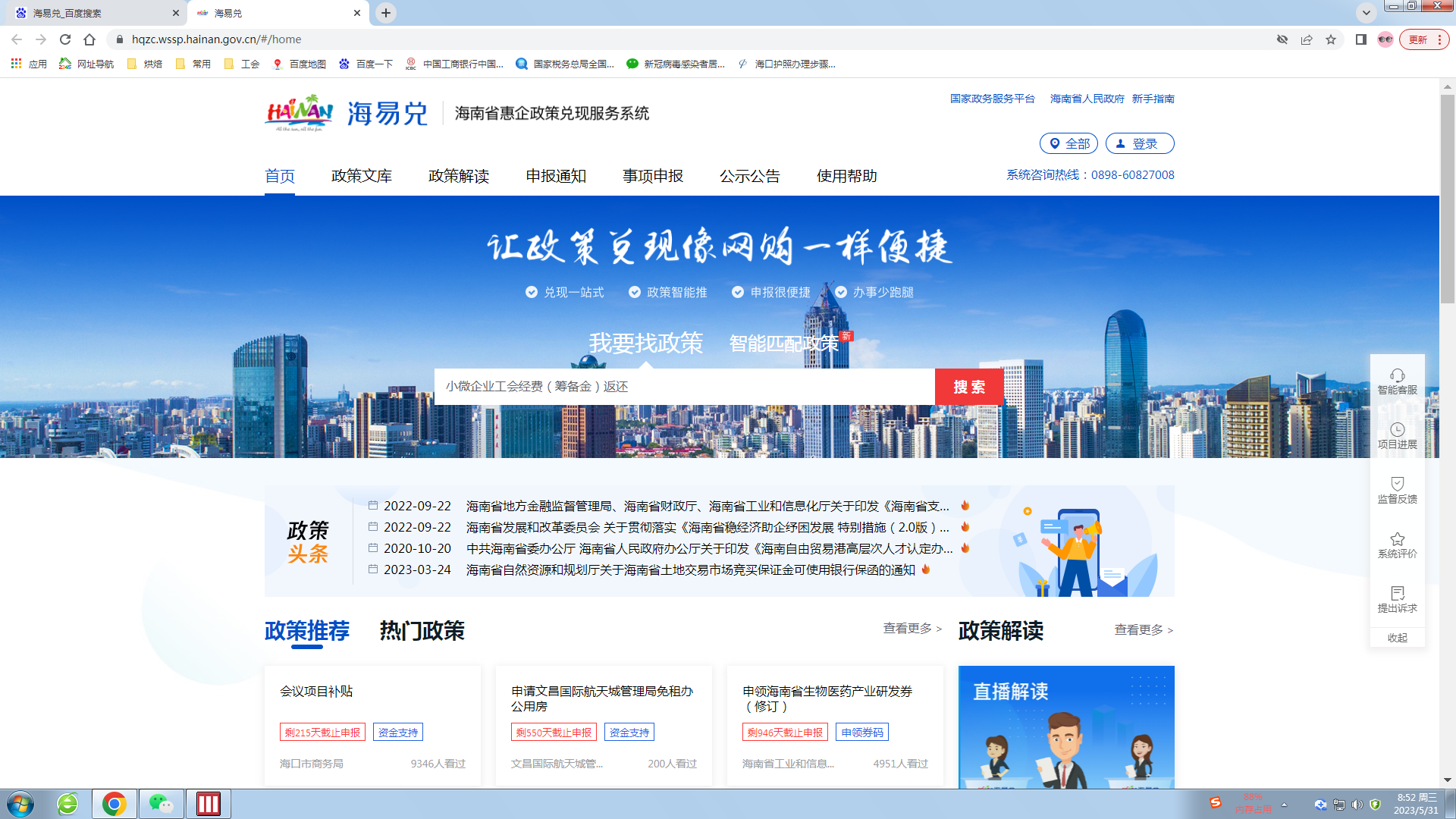1456x819 pixels.
Task: Open the 公示公告 menu item
Action: click(x=750, y=176)
